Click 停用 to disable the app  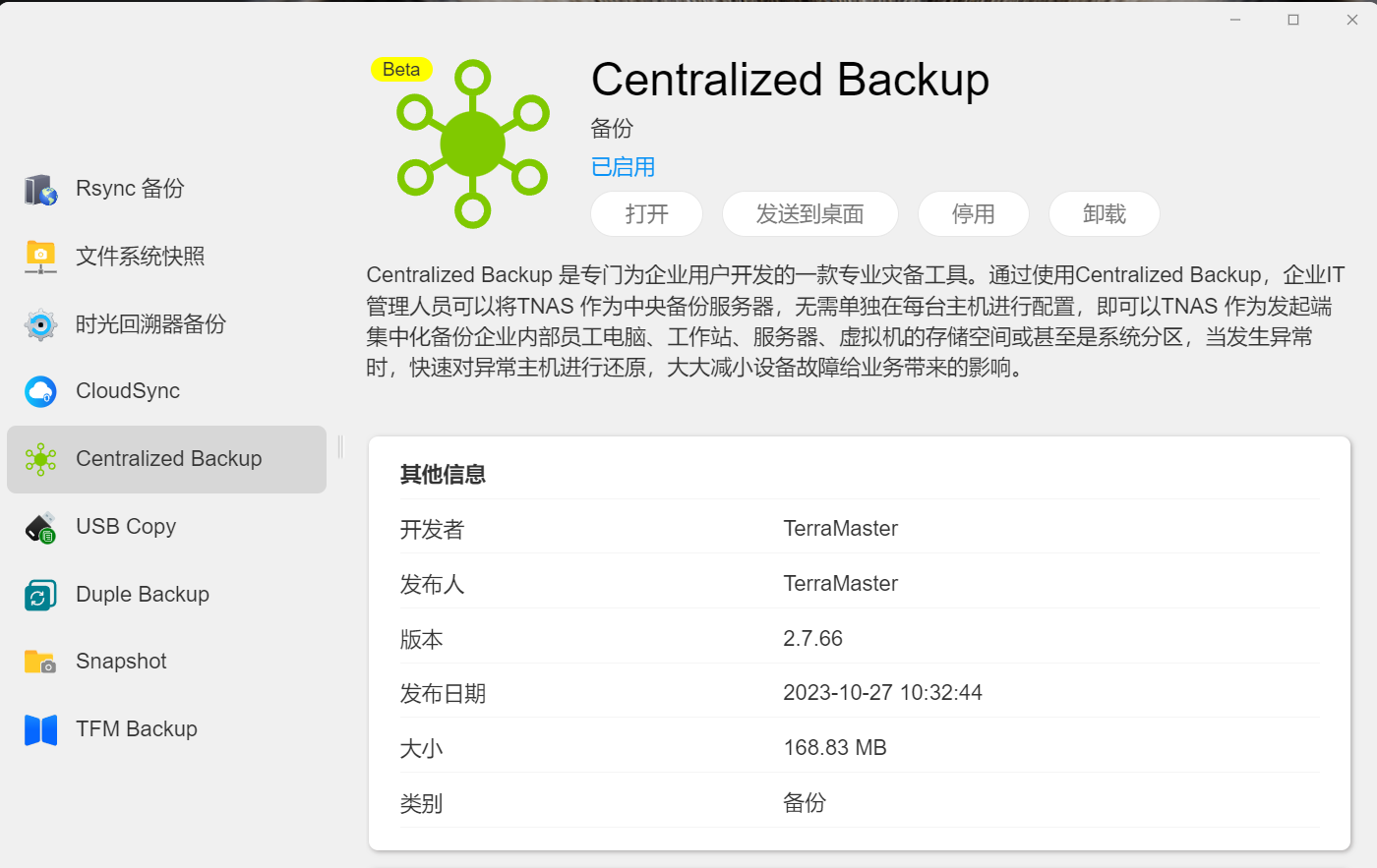[x=973, y=214]
